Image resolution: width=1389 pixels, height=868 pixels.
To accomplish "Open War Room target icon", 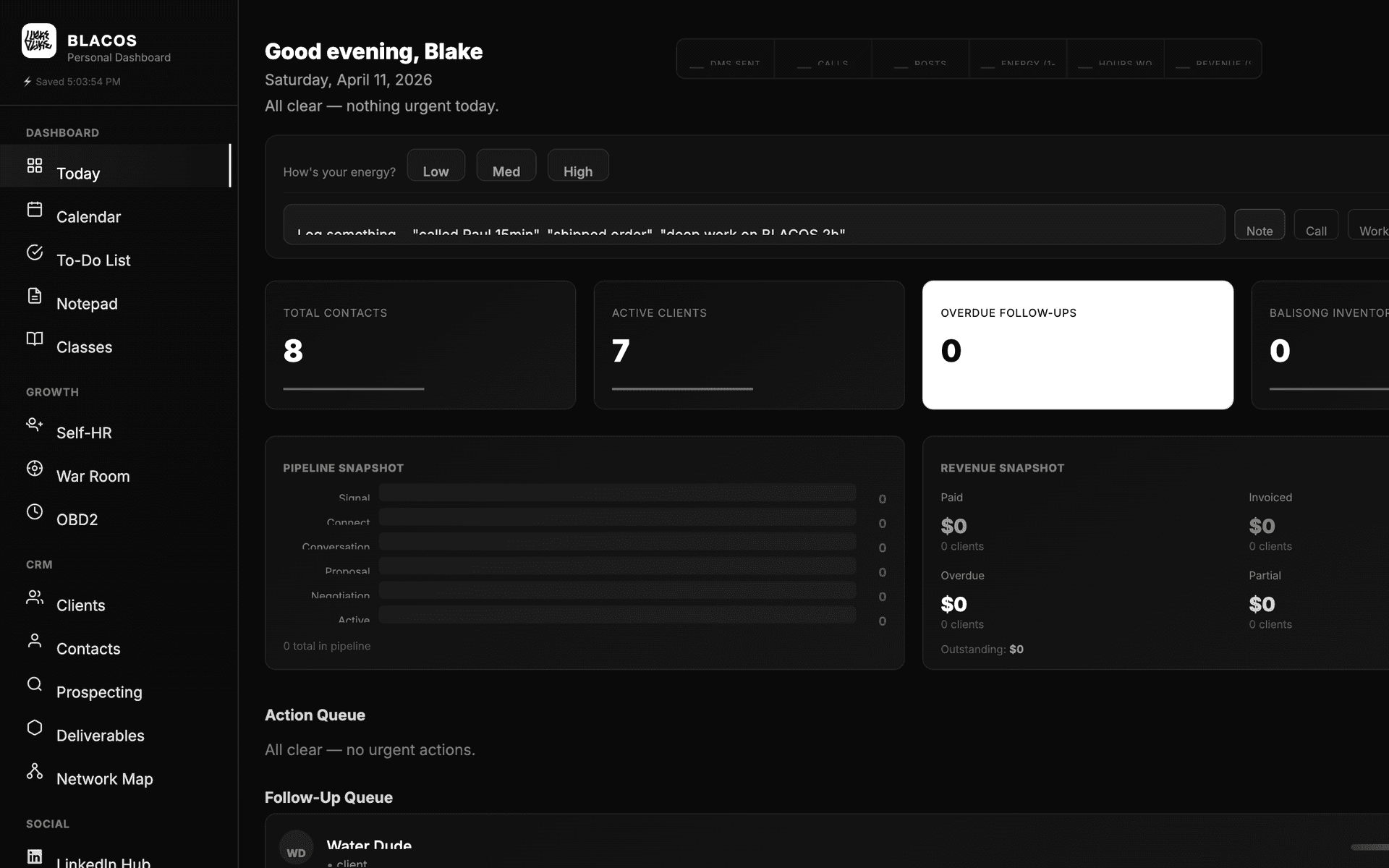I will tap(35, 468).
